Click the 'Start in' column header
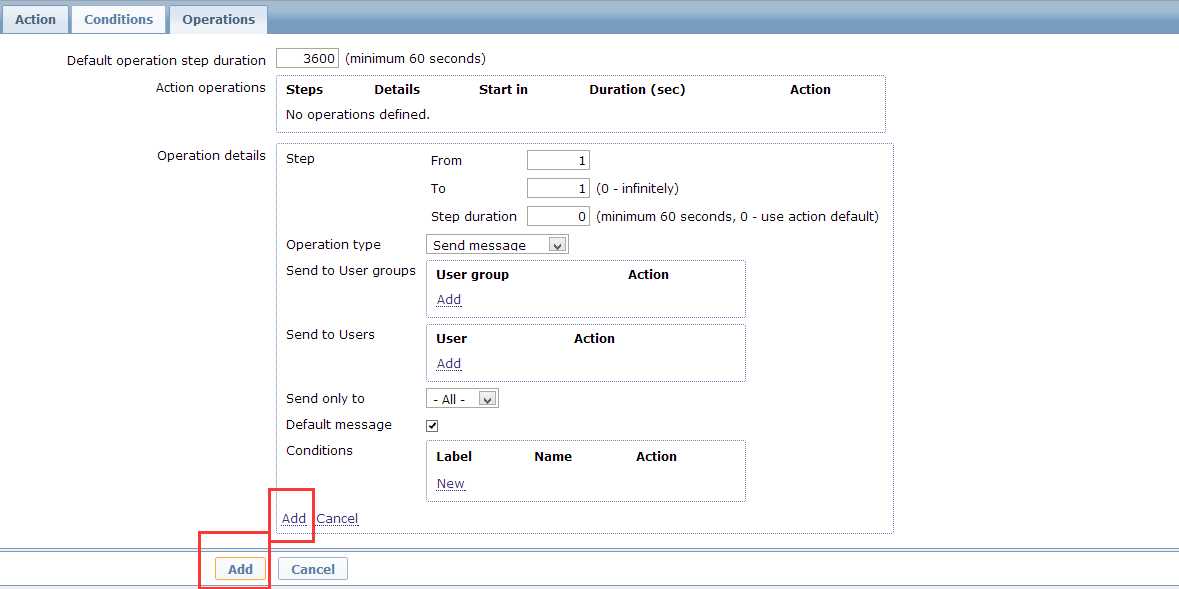This screenshot has height=589, width=1179. coord(503,90)
